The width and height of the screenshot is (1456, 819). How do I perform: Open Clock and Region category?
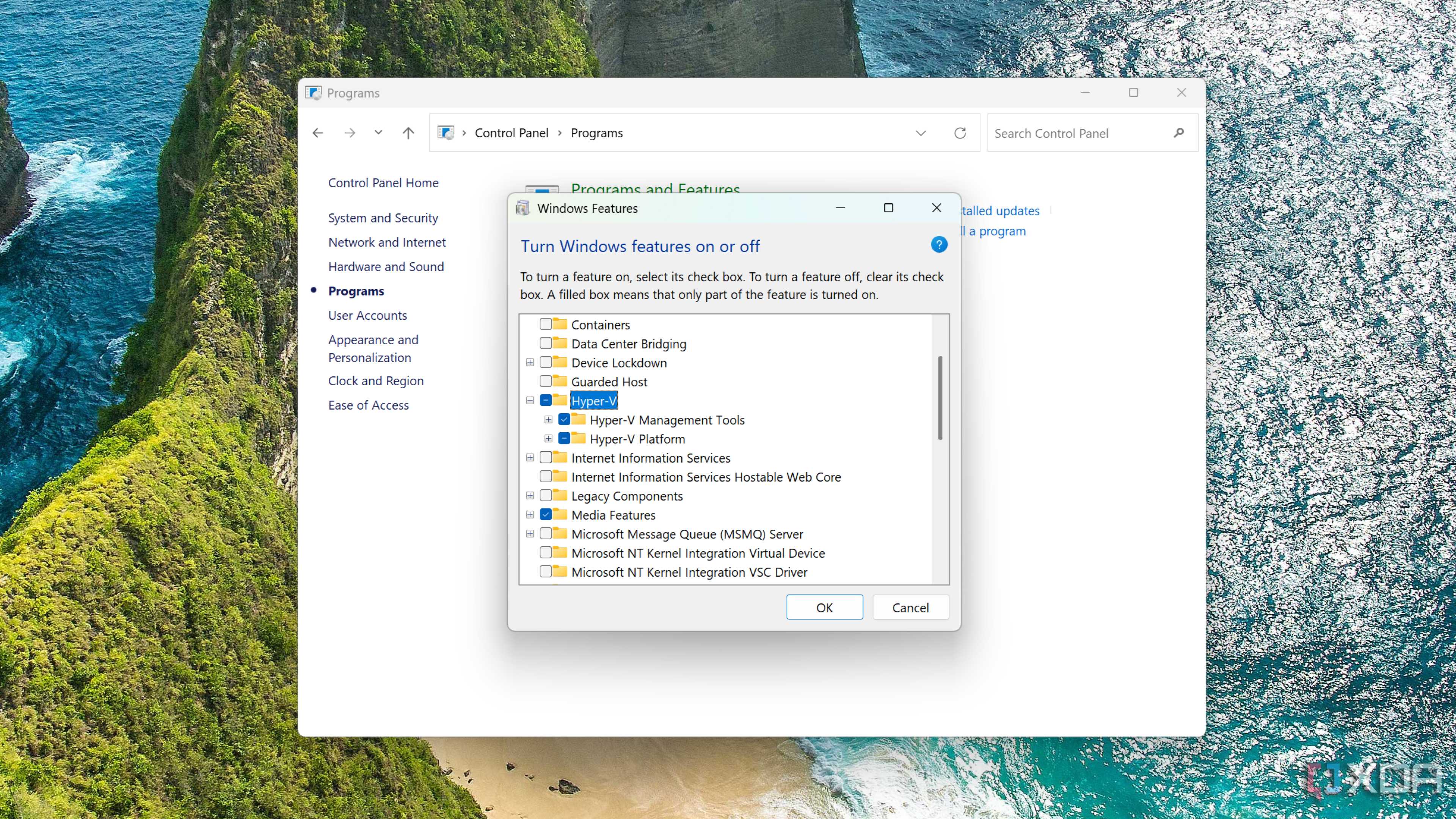click(x=376, y=380)
